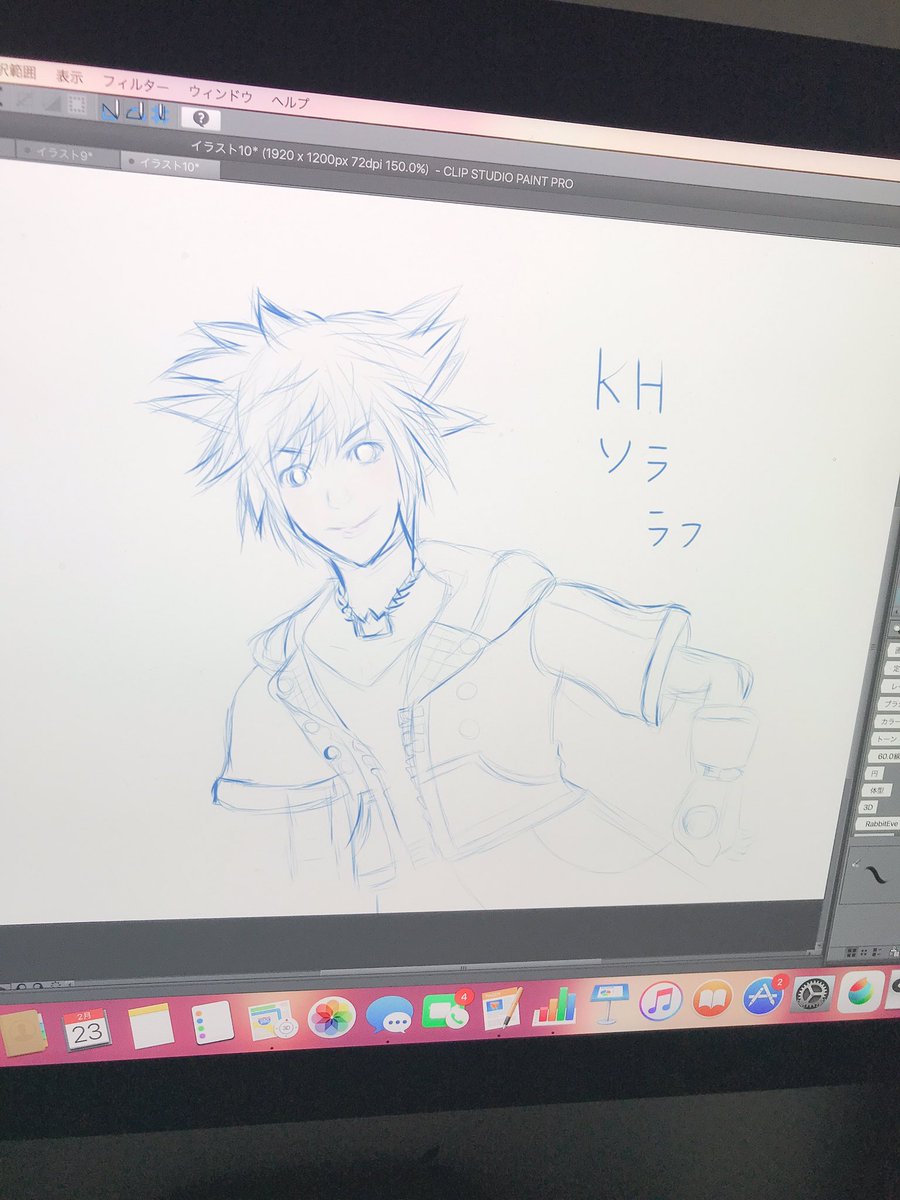
Task: Open Numbers in the Dock
Action: [554, 1005]
